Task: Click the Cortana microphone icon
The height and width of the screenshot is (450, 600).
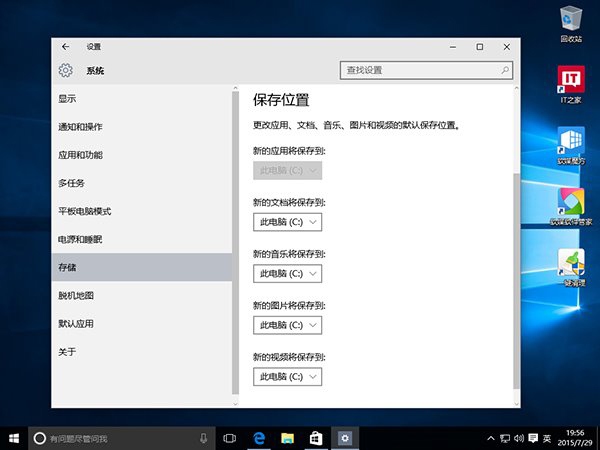Action: pyautogui.click(x=203, y=438)
